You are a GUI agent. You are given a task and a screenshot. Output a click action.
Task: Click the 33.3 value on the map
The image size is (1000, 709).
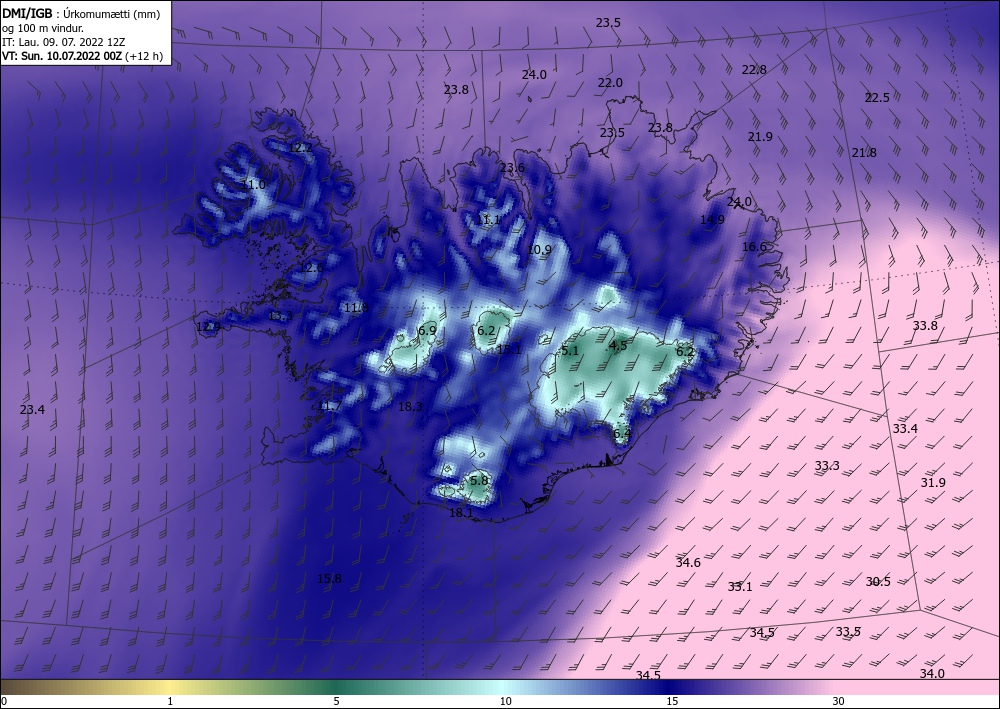click(x=827, y=466)
